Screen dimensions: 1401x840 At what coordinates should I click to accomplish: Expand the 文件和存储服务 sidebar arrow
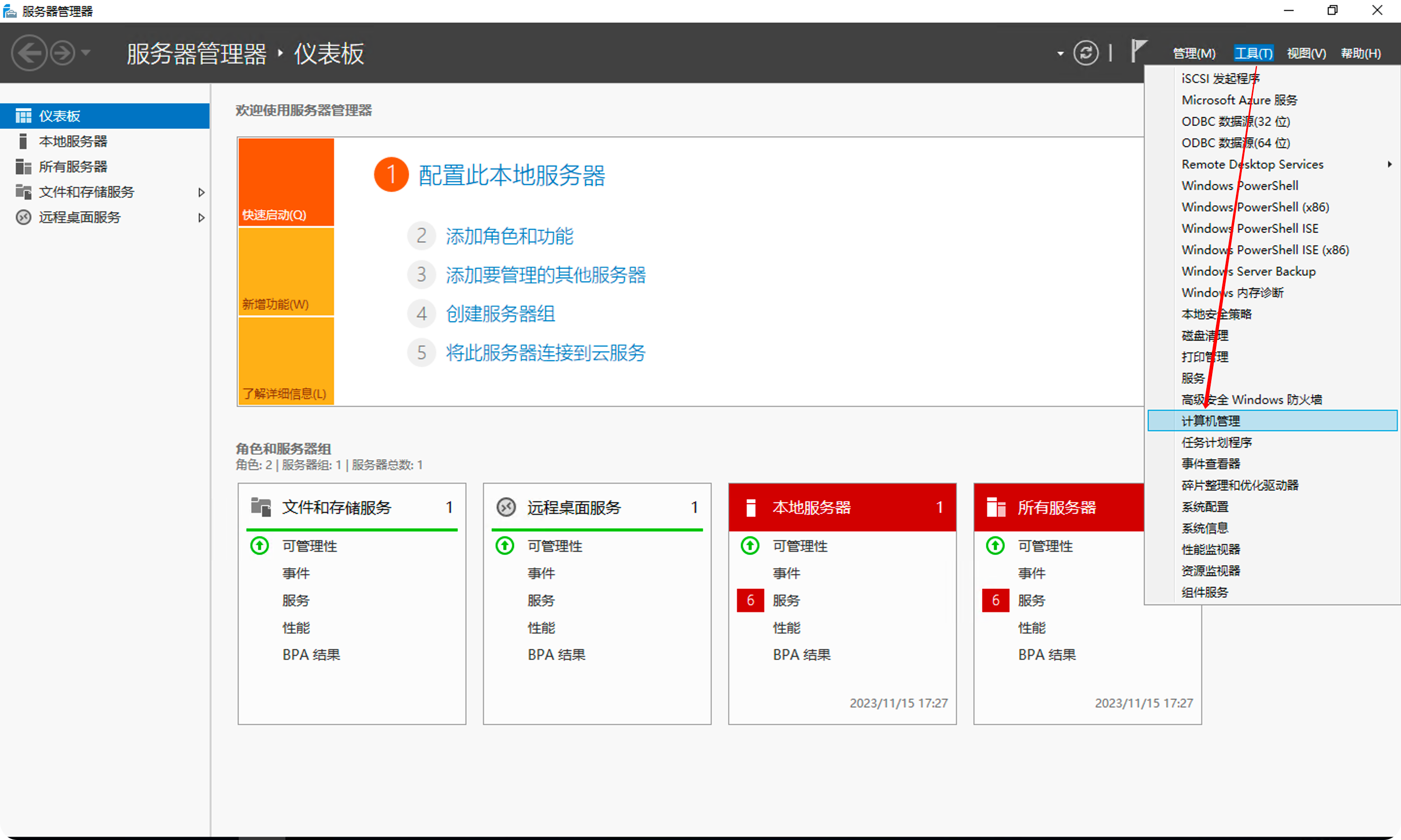(201, 192)
